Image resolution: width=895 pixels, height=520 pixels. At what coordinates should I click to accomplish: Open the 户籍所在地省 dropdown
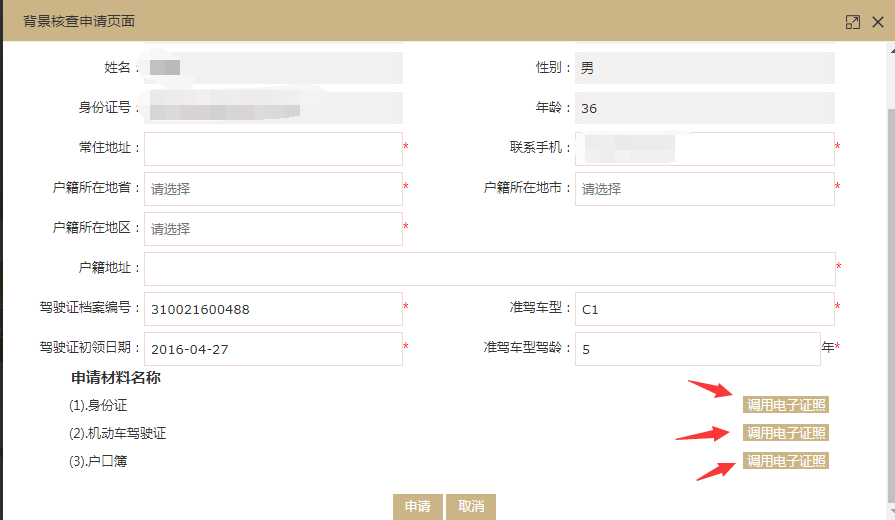pyautogui.click(x=273, y=189)
